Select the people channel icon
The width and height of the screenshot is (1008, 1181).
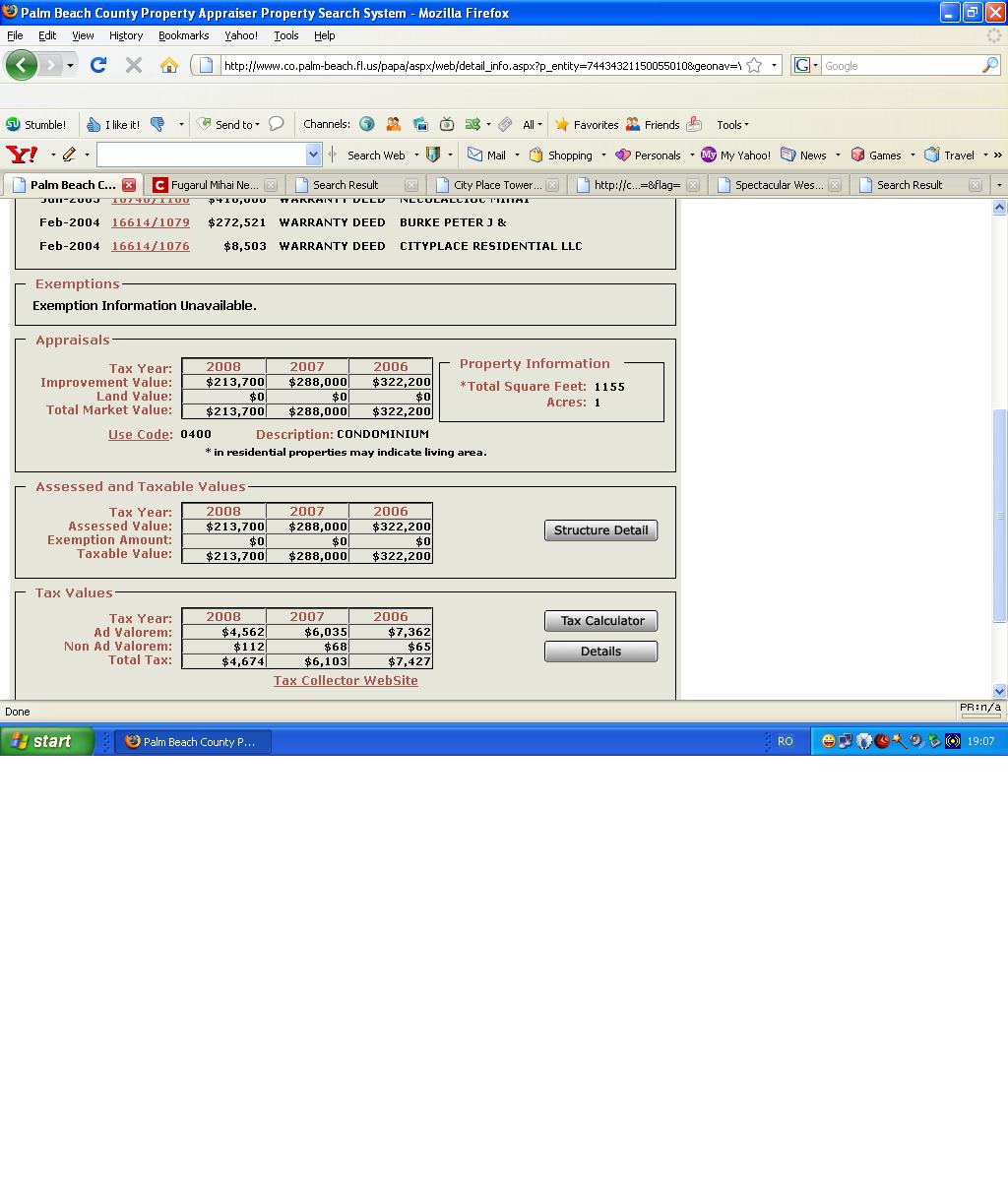[394, 124]
